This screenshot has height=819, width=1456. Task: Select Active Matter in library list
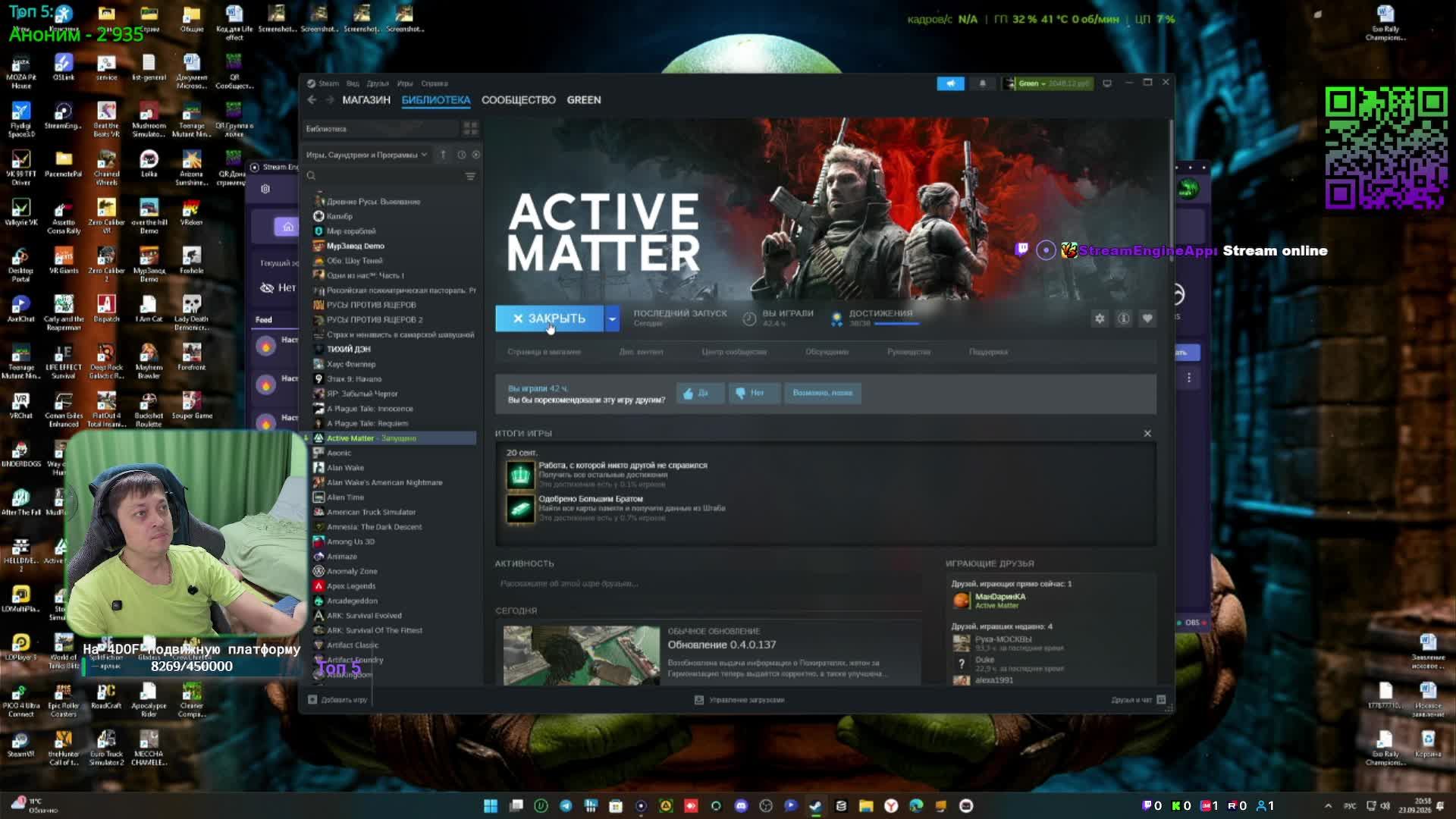(x=393, y=438)
